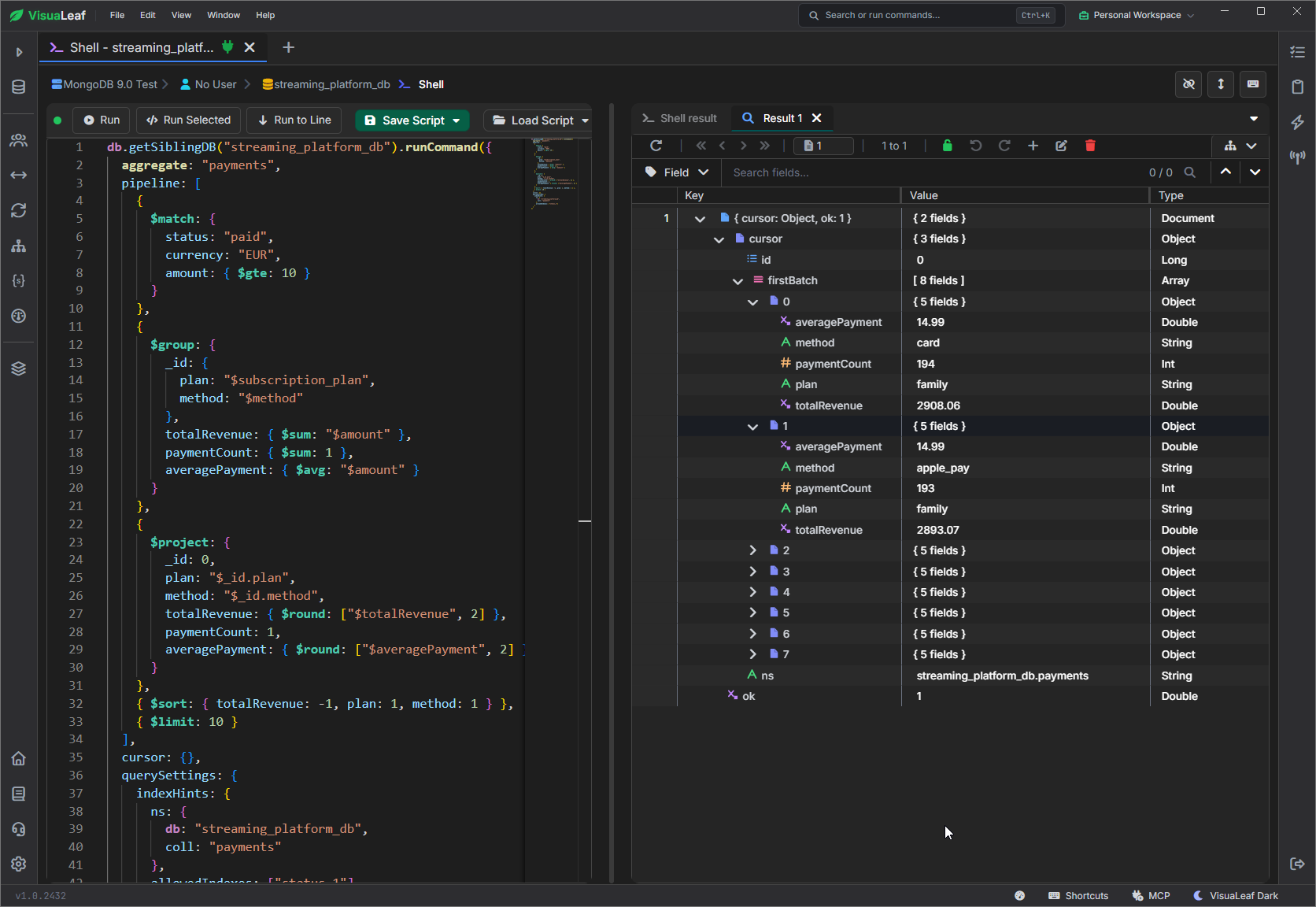The width and height of the screenshot is (1316, 907).
Task: Click the red delete trash icon
Action: coord(1090,146)
